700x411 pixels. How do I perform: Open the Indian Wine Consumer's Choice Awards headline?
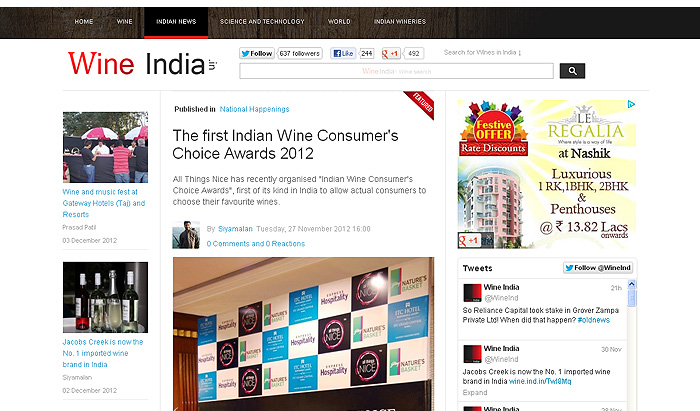[x=285, y=144]
